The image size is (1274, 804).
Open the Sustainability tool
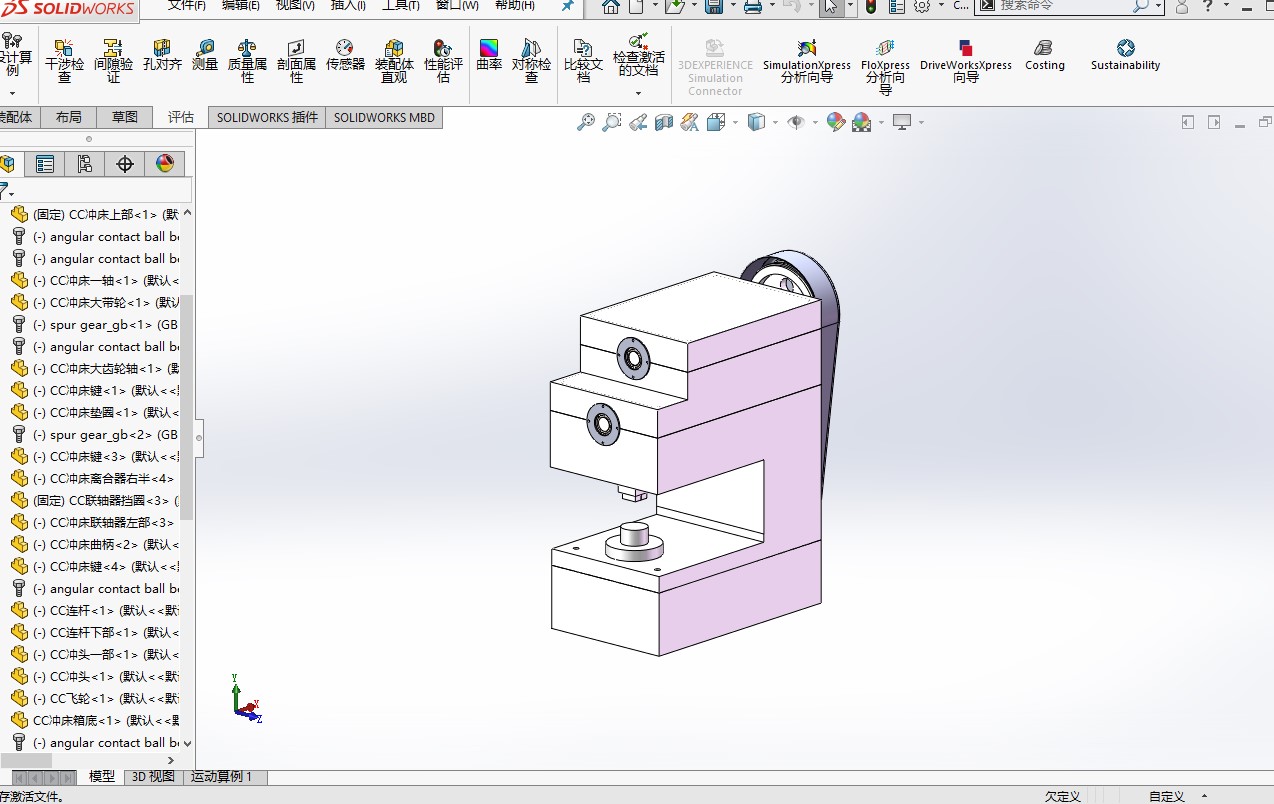pos(1125,56)
